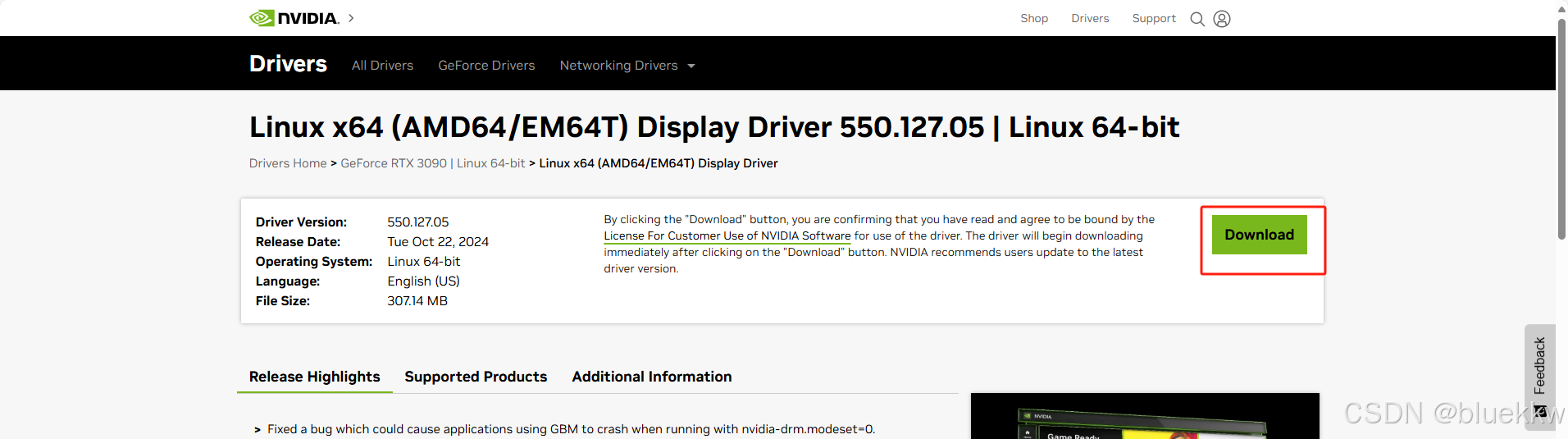This screenshot has width=1568, height=439.
Task: Open the Shop link
Action: click(x=1034, y=18)
